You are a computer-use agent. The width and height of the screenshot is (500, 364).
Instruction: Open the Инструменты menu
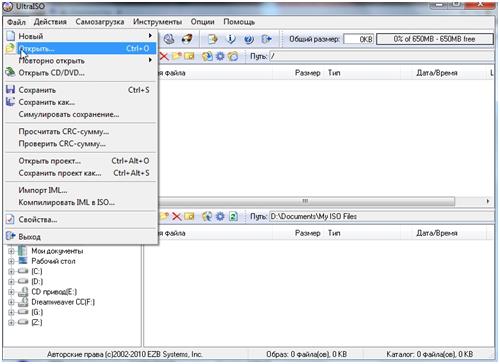click(x=157, y=22)
